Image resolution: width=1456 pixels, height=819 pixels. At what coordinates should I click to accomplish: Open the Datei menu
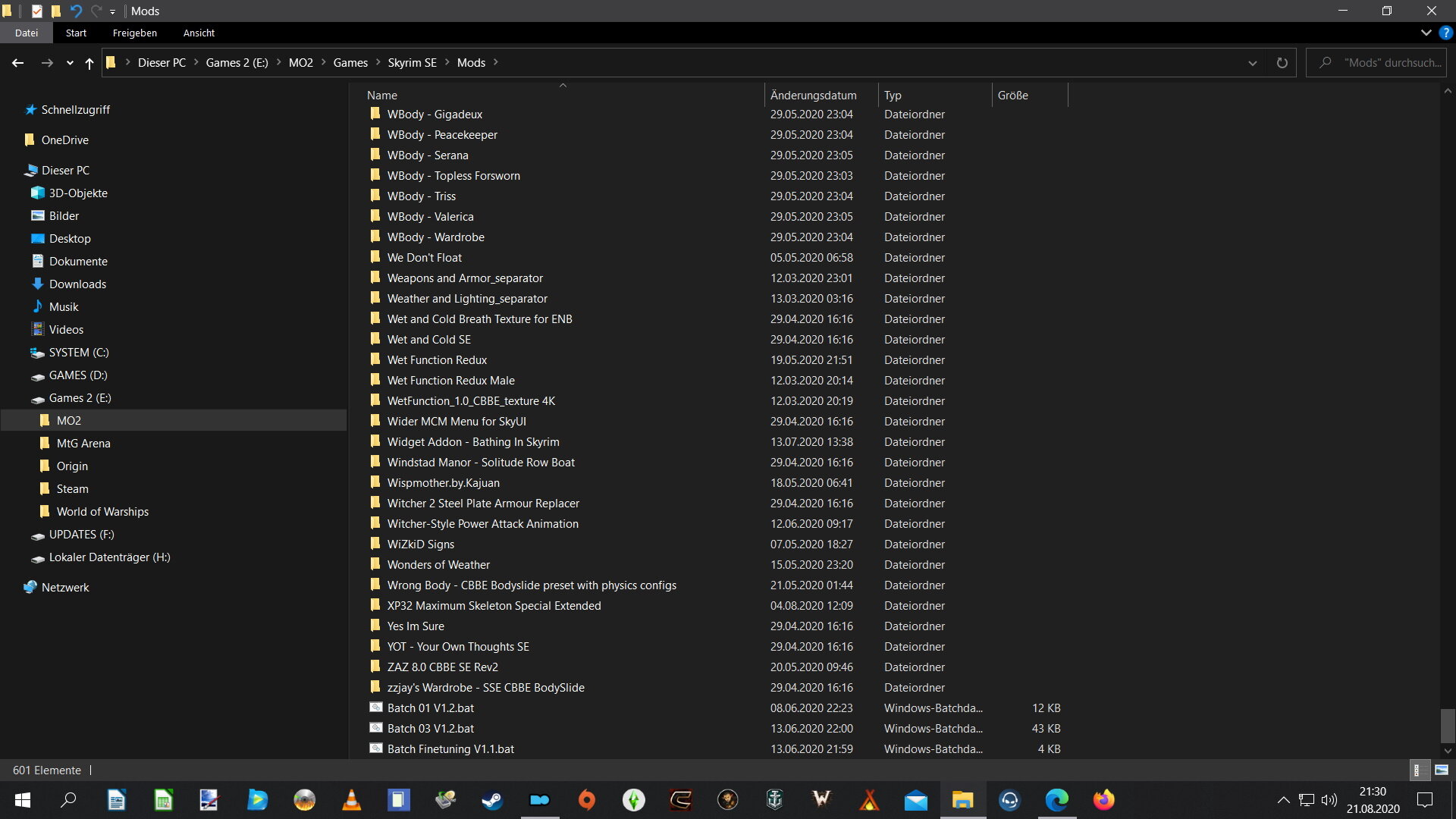click(x=27, y=33)
